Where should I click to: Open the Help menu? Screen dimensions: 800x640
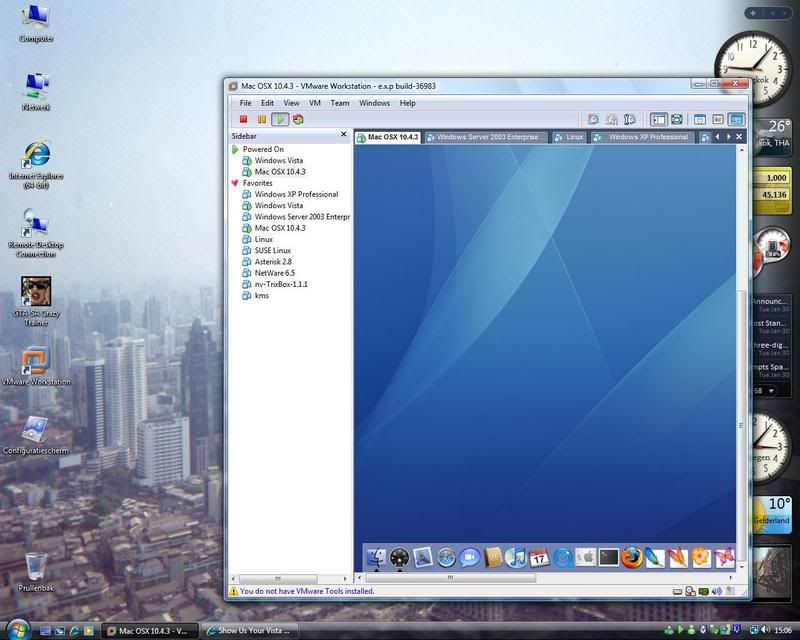(x=407, y=103)
